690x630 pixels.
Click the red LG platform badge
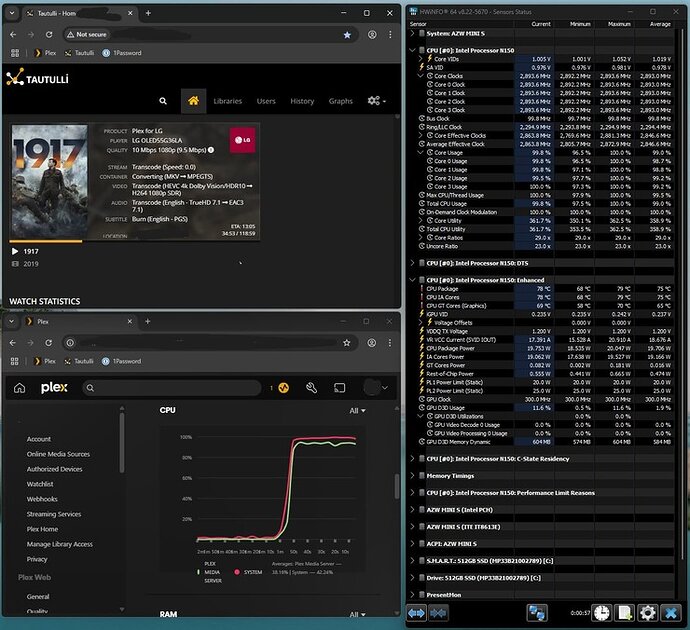pos(242,140)
